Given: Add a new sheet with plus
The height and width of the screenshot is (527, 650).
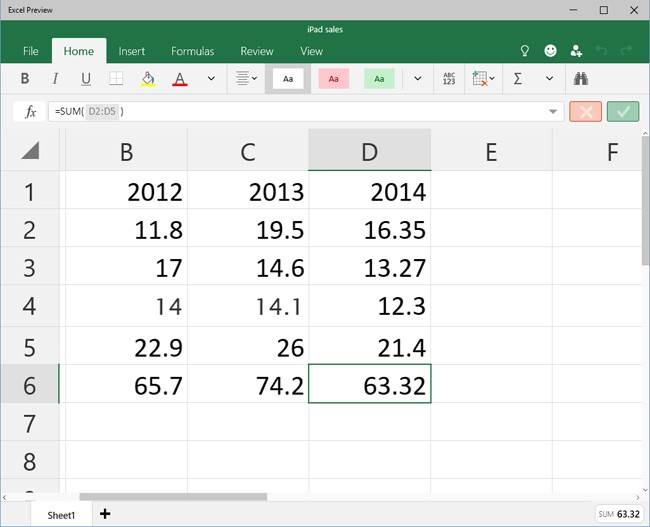Looking at the screenshot, I should (105, 514).
